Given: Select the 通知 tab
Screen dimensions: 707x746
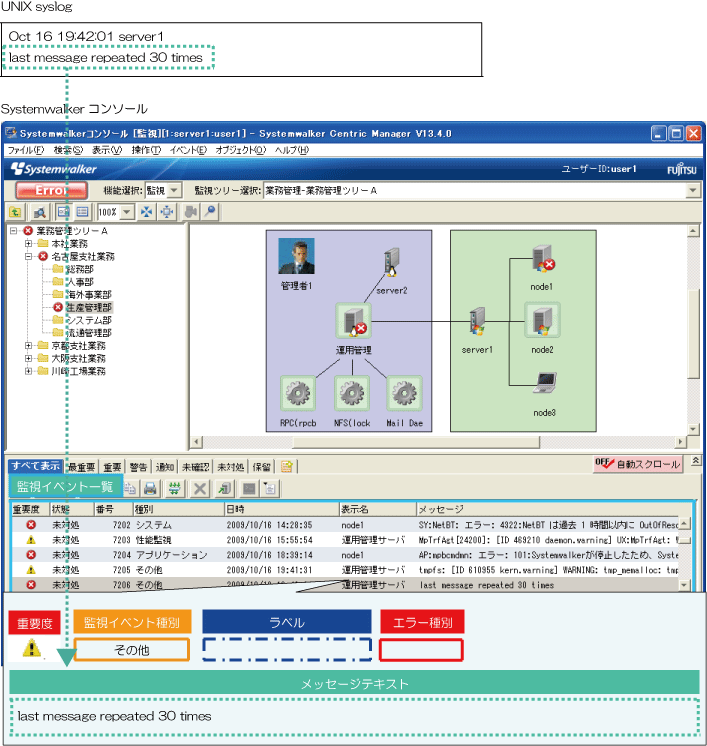Looking at the screenshot, I should click(165, 467).
